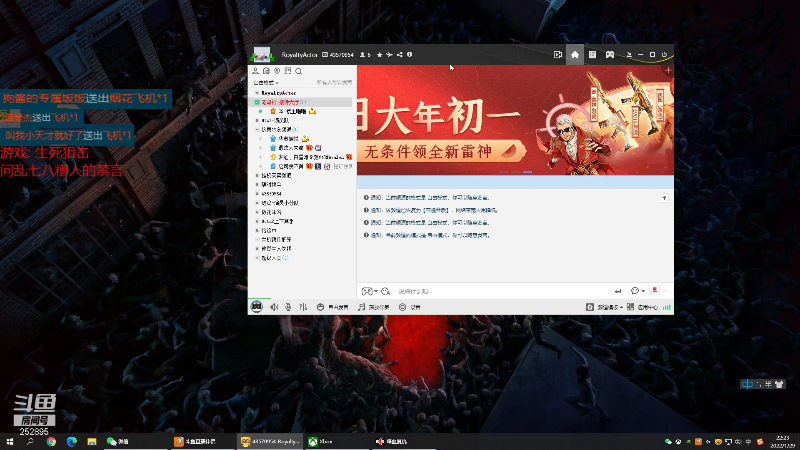Open the second toolbar icon above channel tree
Viewport: 800px width, 450px height.
click(266, 71)
